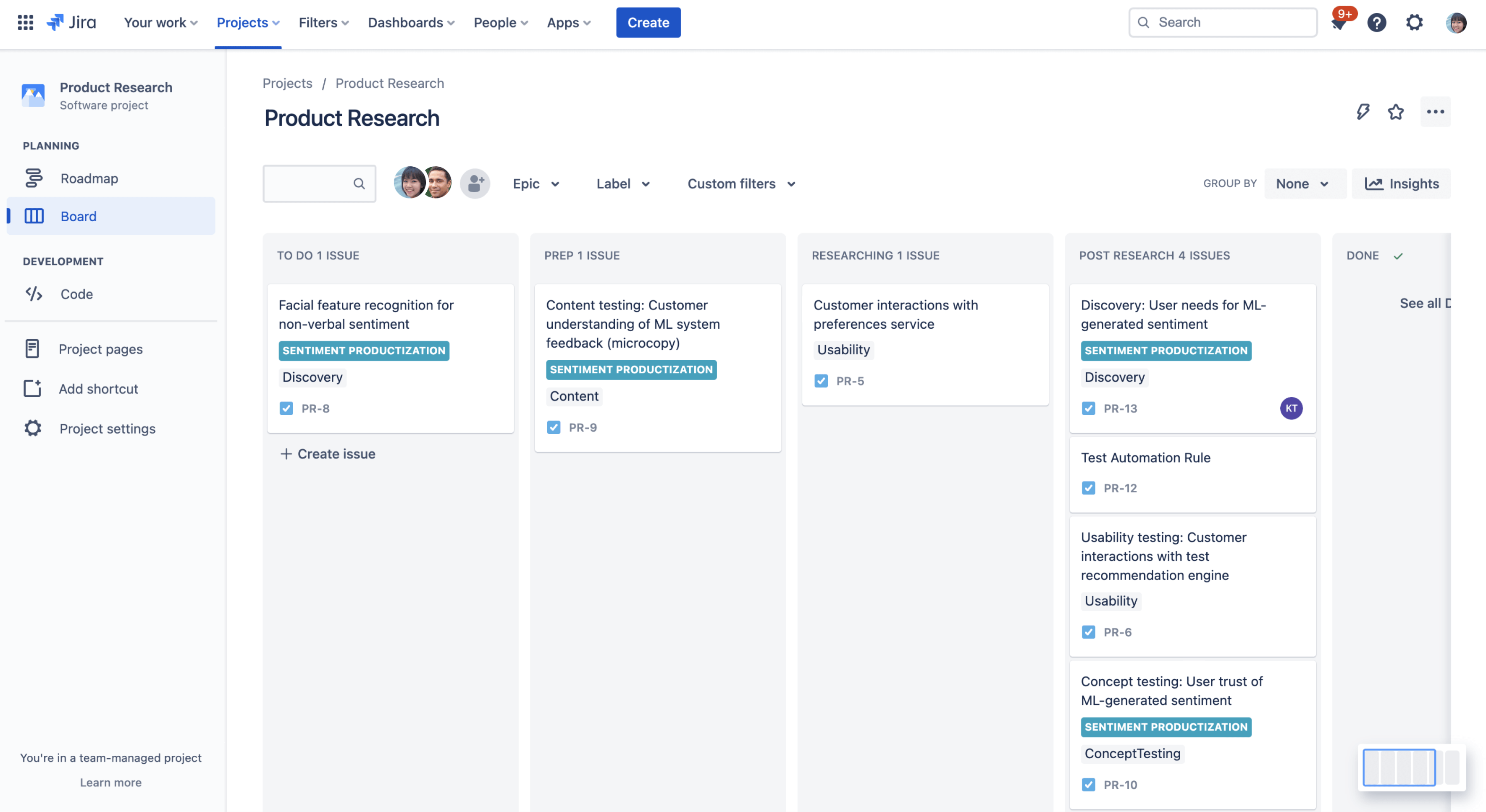Click the Add member invite button
This screenshot has height=812, width=1486.
coord(475,183)
